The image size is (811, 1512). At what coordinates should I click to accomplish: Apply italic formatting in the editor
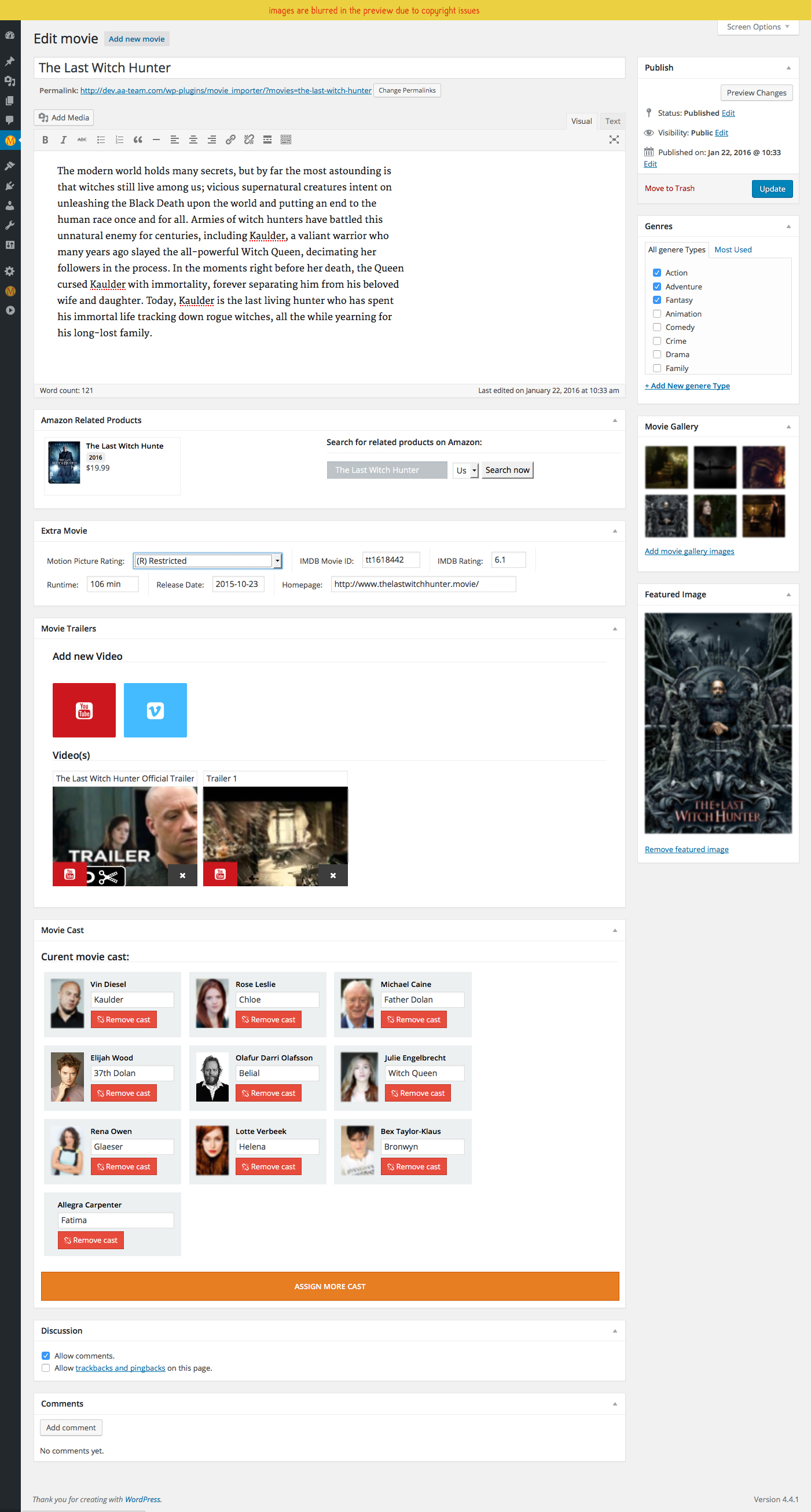(63, 140)
